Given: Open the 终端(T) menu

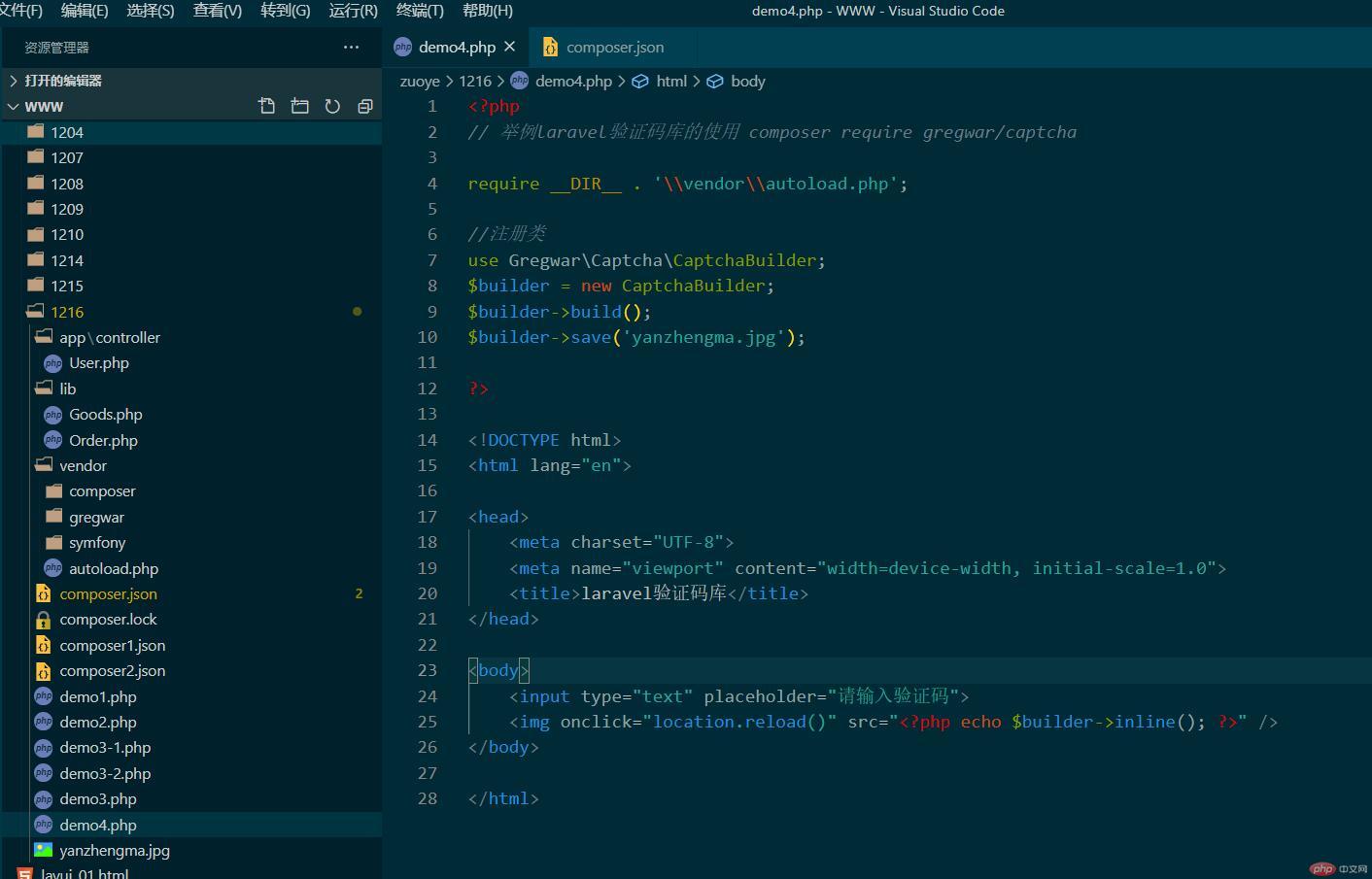Looking at the screenshot, I should [x=420, y=11].
